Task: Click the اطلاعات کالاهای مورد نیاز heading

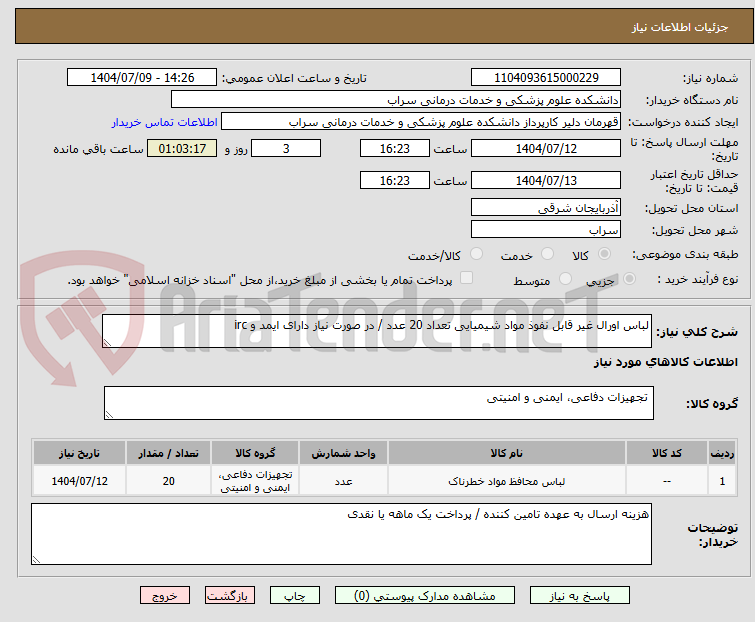Action: (665, 362)
